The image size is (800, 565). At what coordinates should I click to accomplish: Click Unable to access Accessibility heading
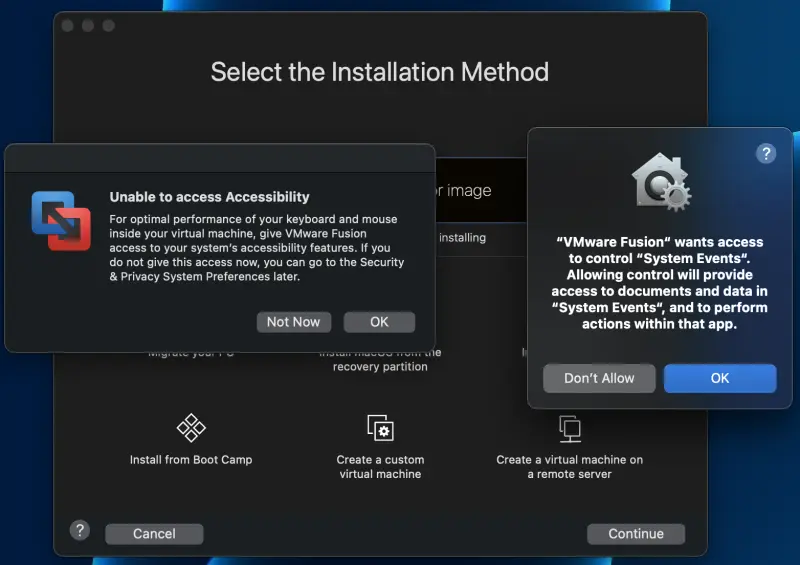(x=210, y=197)
